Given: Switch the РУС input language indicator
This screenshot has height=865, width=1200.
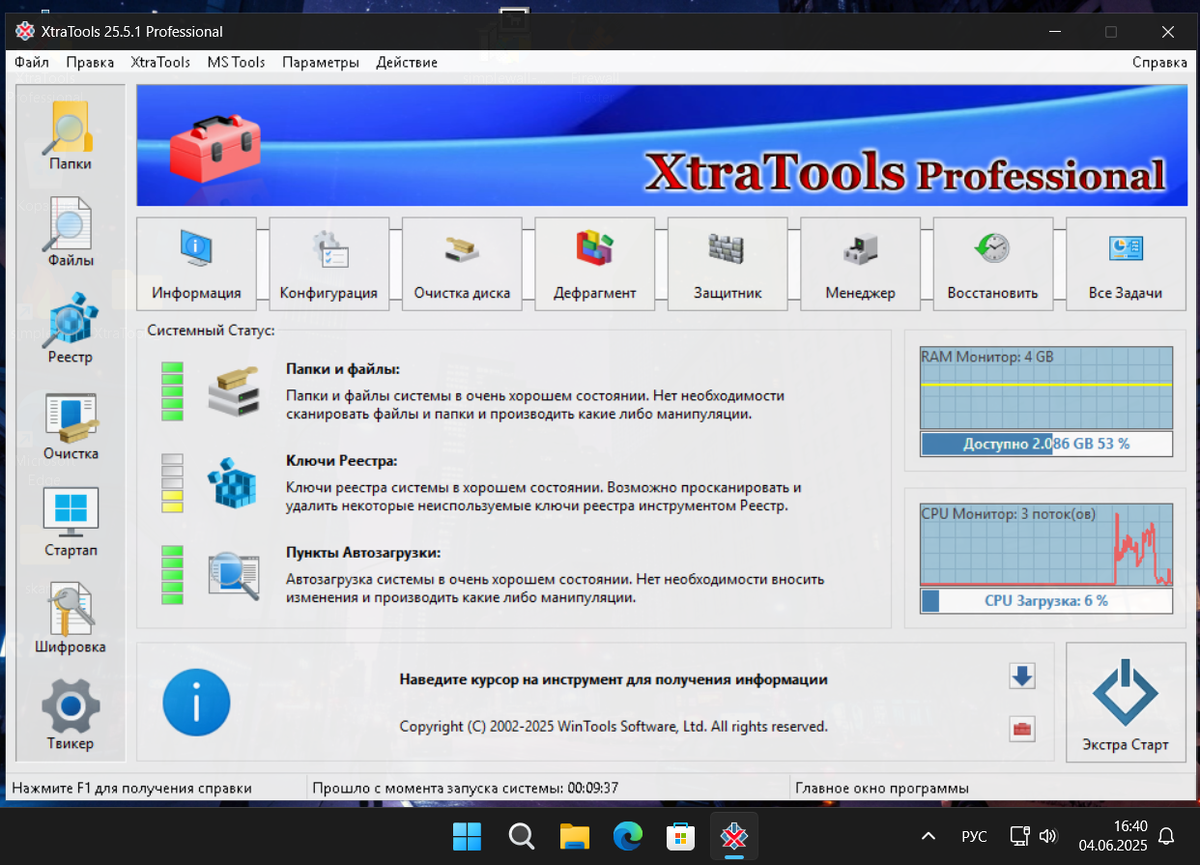Looking at the screenshot, I should (974, 836).
